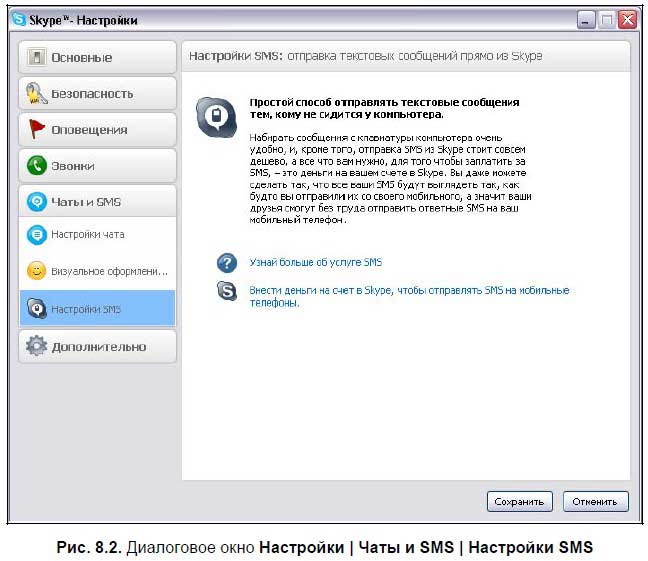Click the Настройки чата icon

36,235
